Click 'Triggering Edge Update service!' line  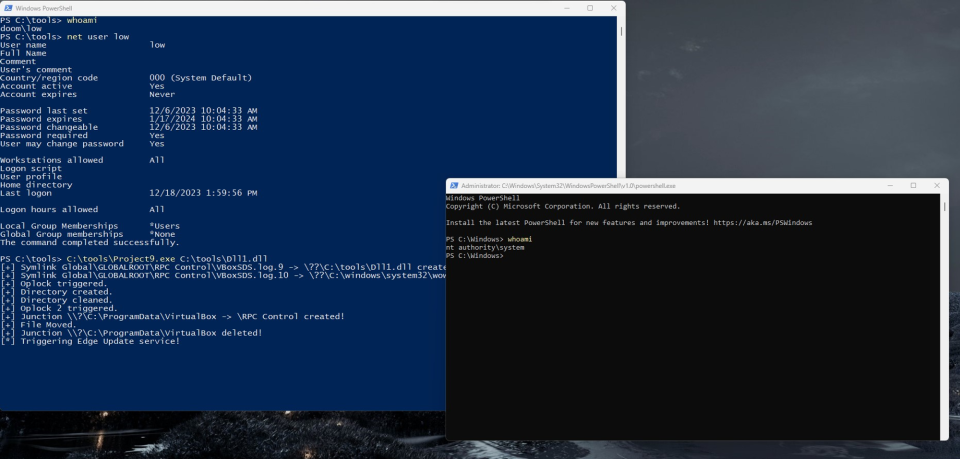(90, 341)
